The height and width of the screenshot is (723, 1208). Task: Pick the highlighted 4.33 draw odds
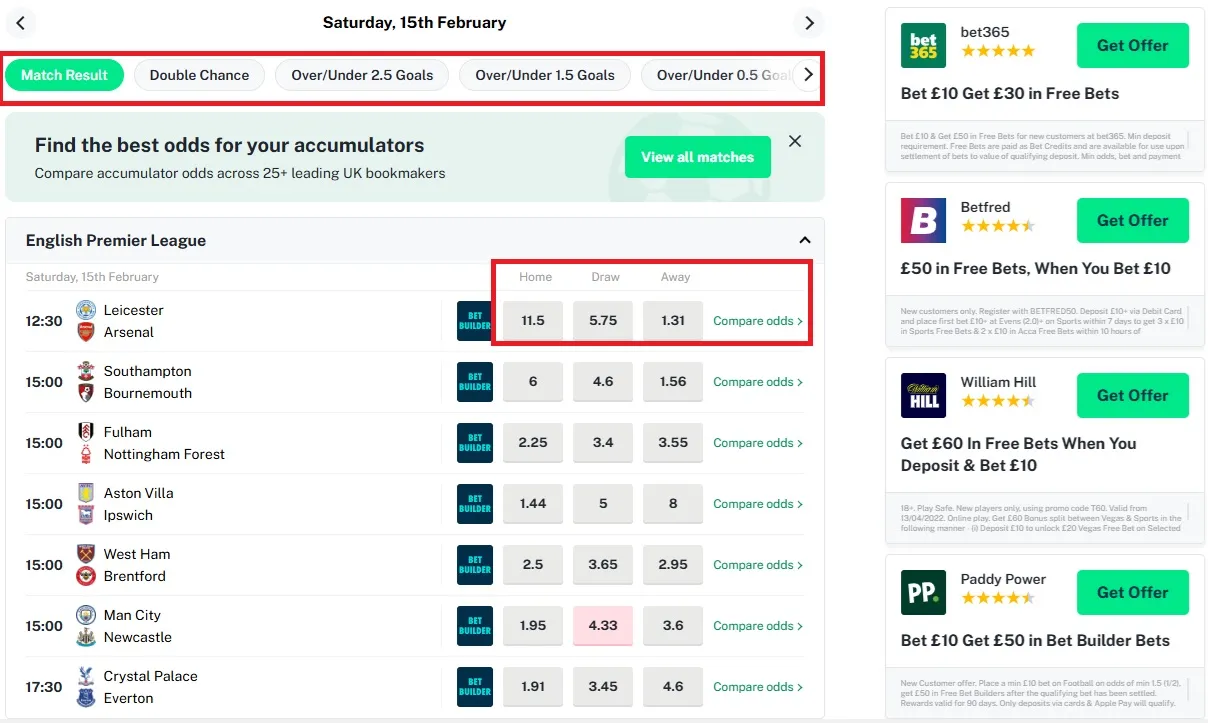click(603, 626)
